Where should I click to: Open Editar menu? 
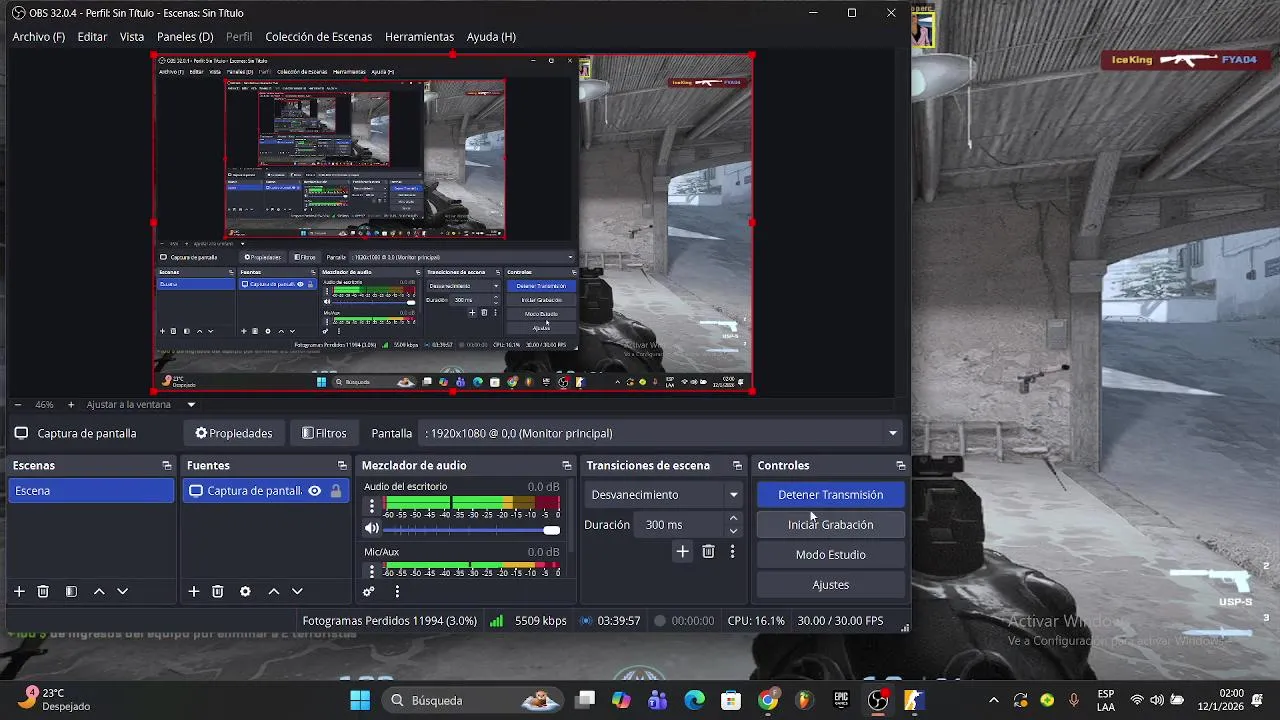[x=92, y=37]
